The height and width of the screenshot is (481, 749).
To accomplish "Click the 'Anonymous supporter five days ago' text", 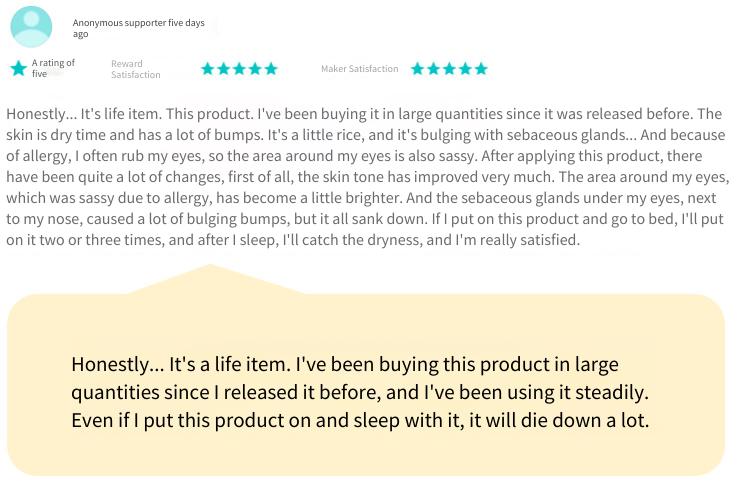I will click(x=139, y=28).
